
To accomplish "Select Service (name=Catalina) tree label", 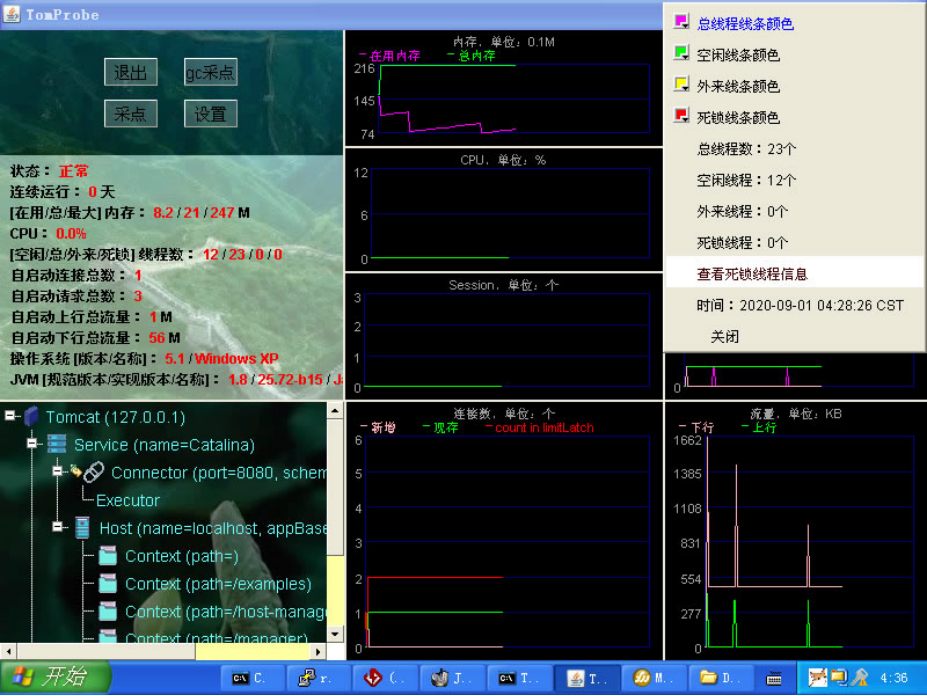I will pyautogui.click(x=164, y=445).
